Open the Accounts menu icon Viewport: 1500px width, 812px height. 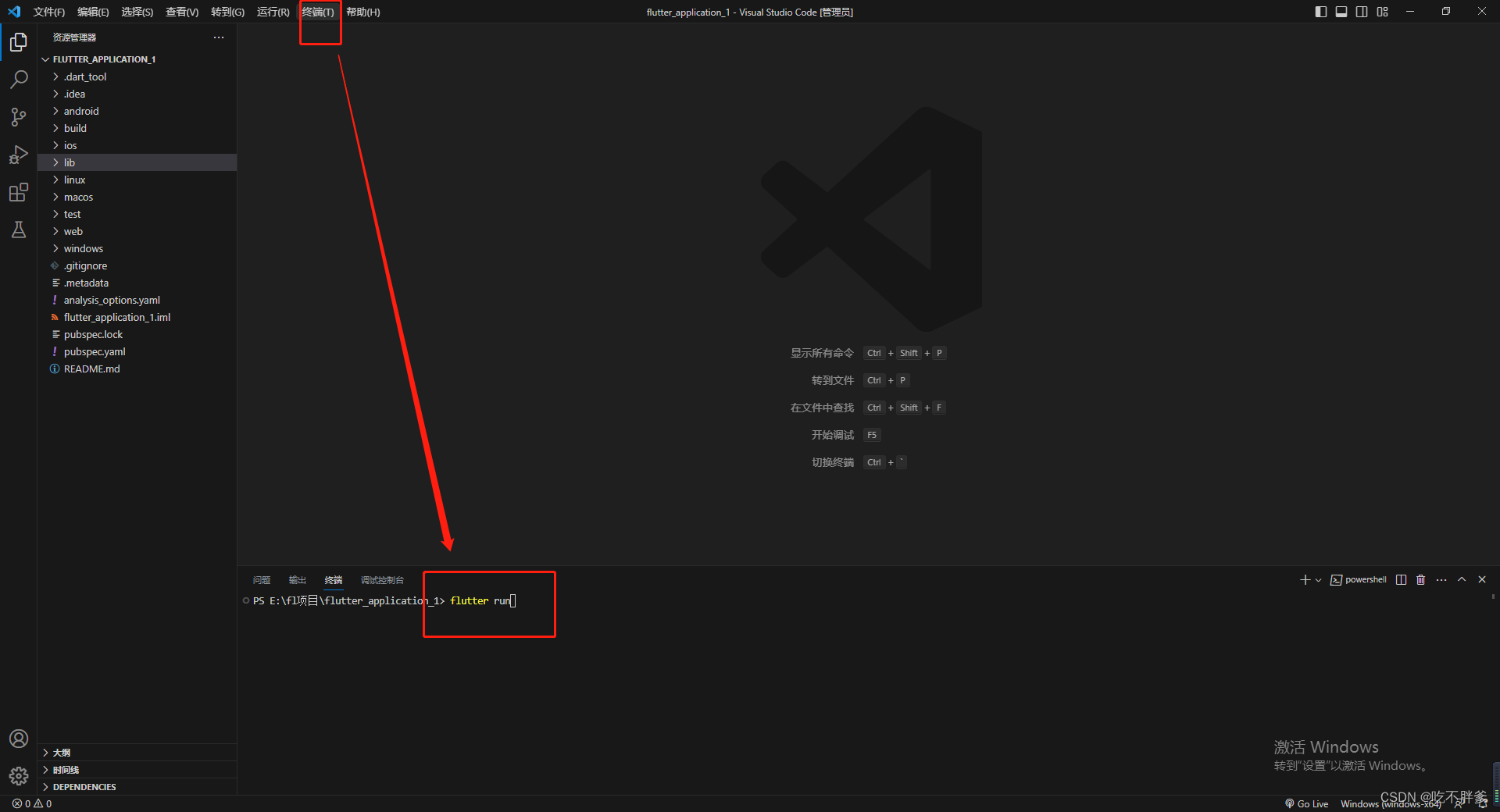tap(19, 739)
